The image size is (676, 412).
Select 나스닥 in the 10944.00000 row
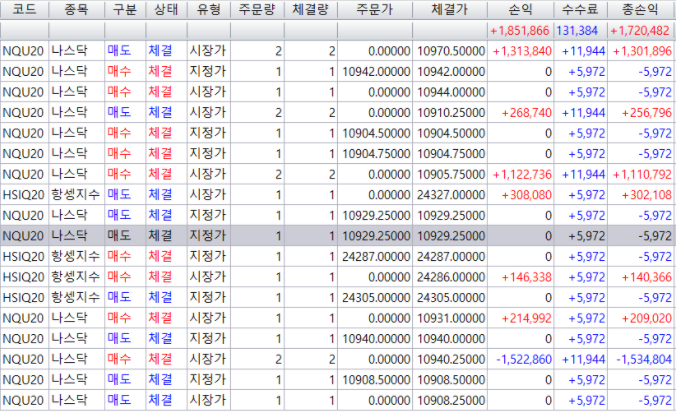[69, 92]
